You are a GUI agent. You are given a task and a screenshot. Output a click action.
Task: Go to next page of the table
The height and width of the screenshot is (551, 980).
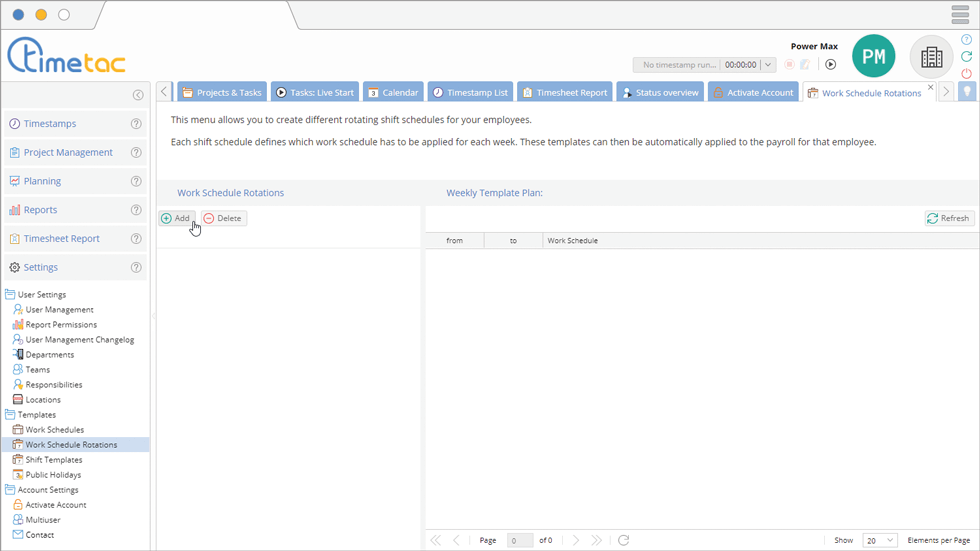576,540
